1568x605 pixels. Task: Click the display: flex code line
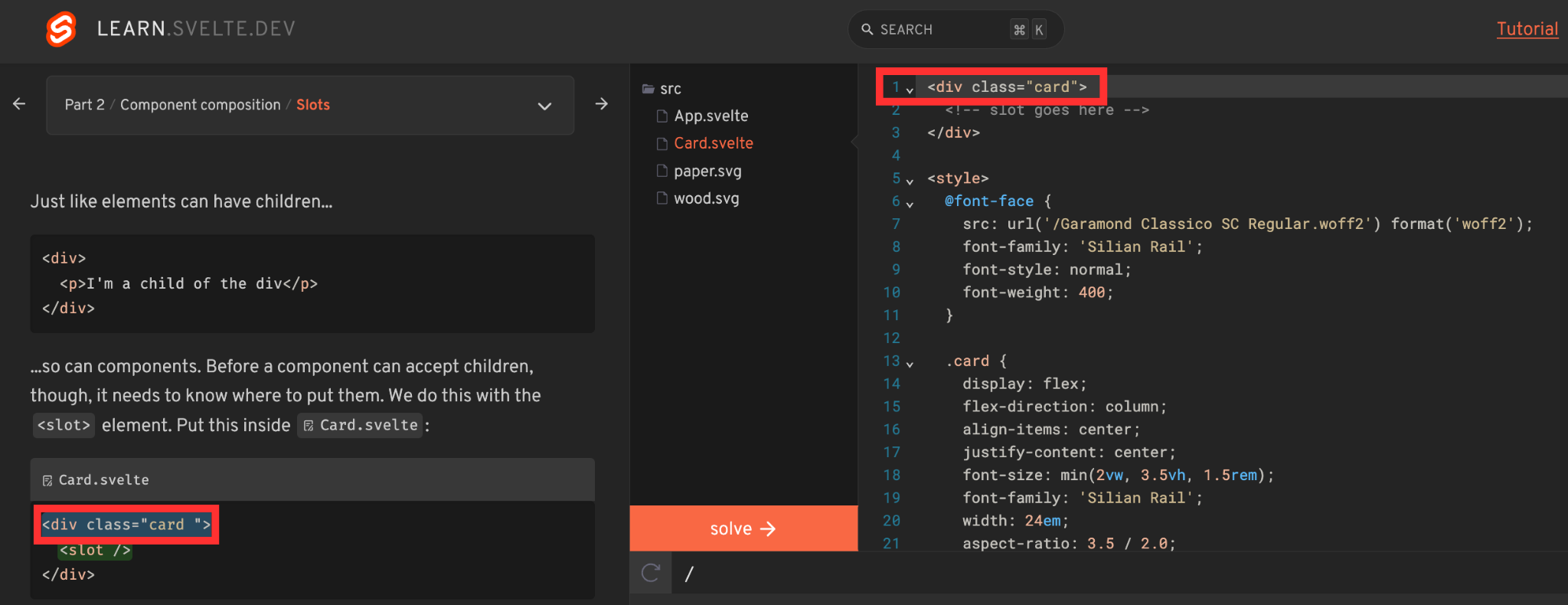click(1024, 384)
